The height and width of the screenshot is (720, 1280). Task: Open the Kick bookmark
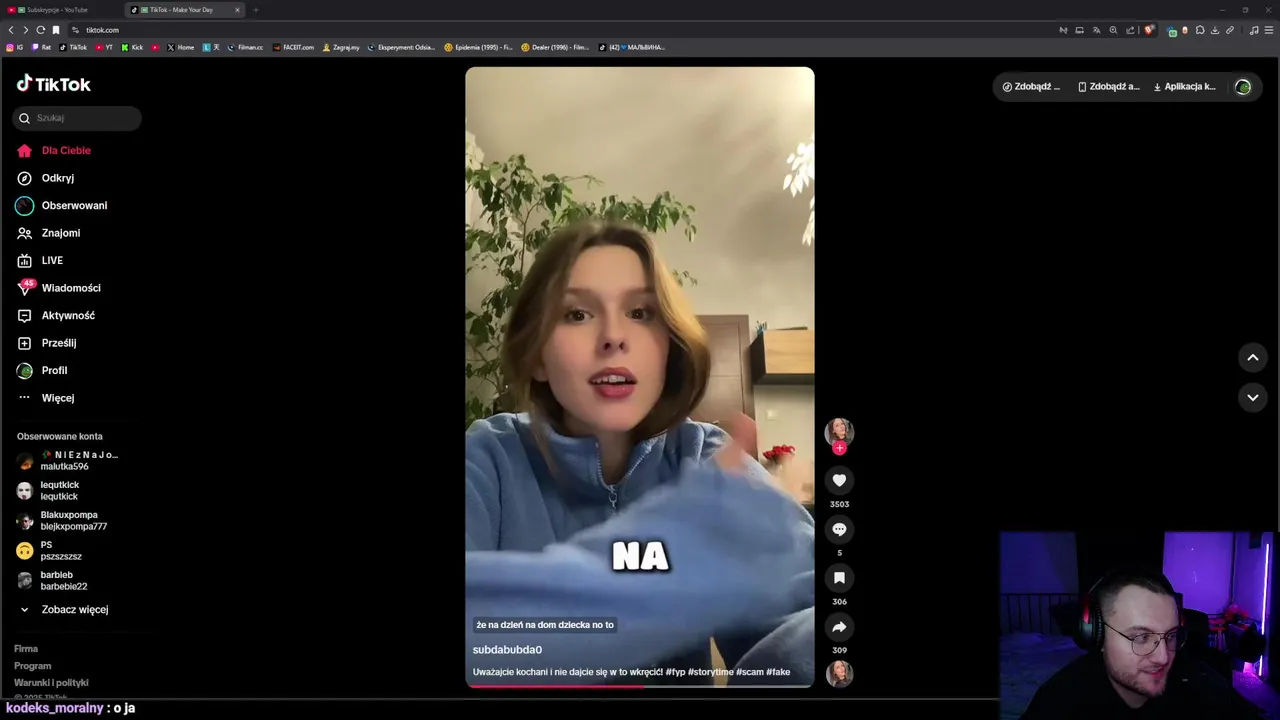[132, 47]
